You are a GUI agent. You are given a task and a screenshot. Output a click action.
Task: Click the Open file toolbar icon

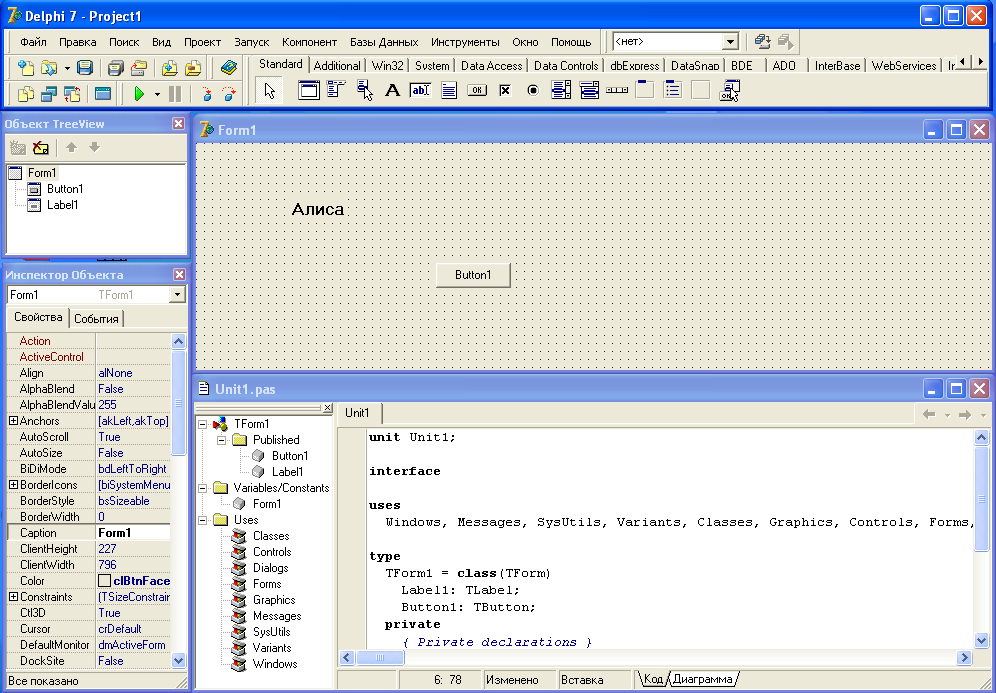pos(49,67)
